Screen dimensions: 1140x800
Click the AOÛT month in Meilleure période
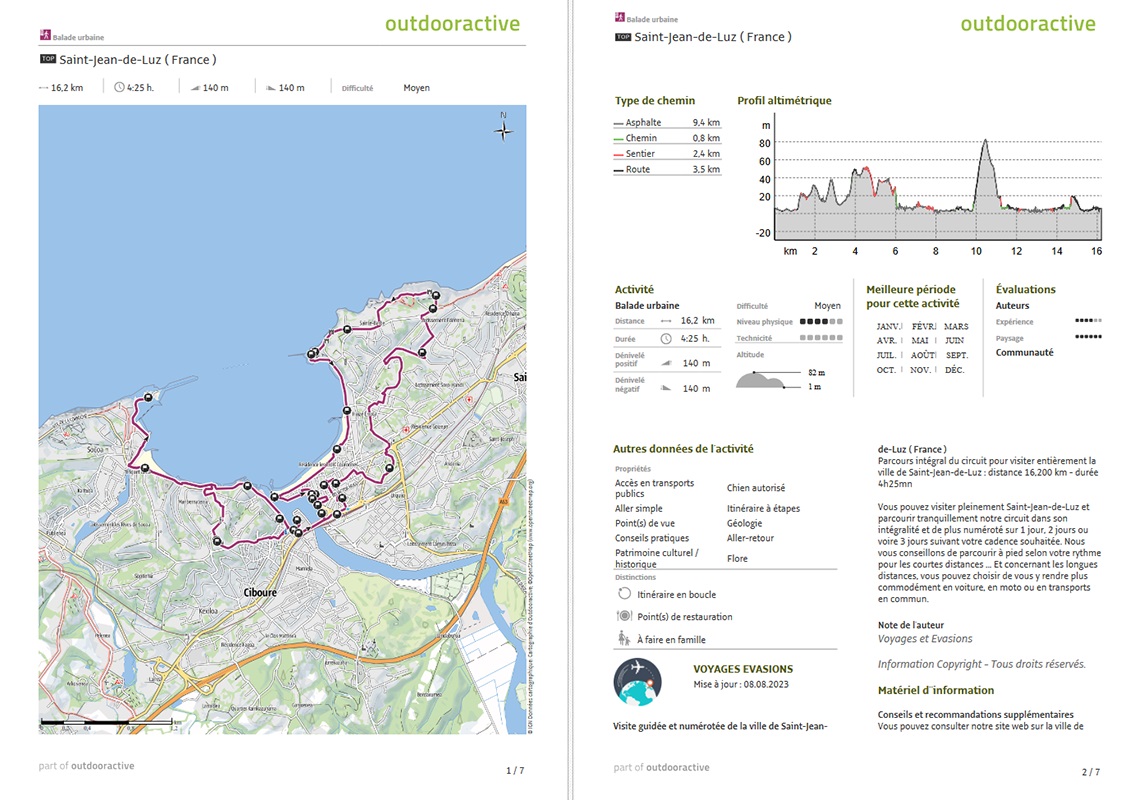coord(922,355)
